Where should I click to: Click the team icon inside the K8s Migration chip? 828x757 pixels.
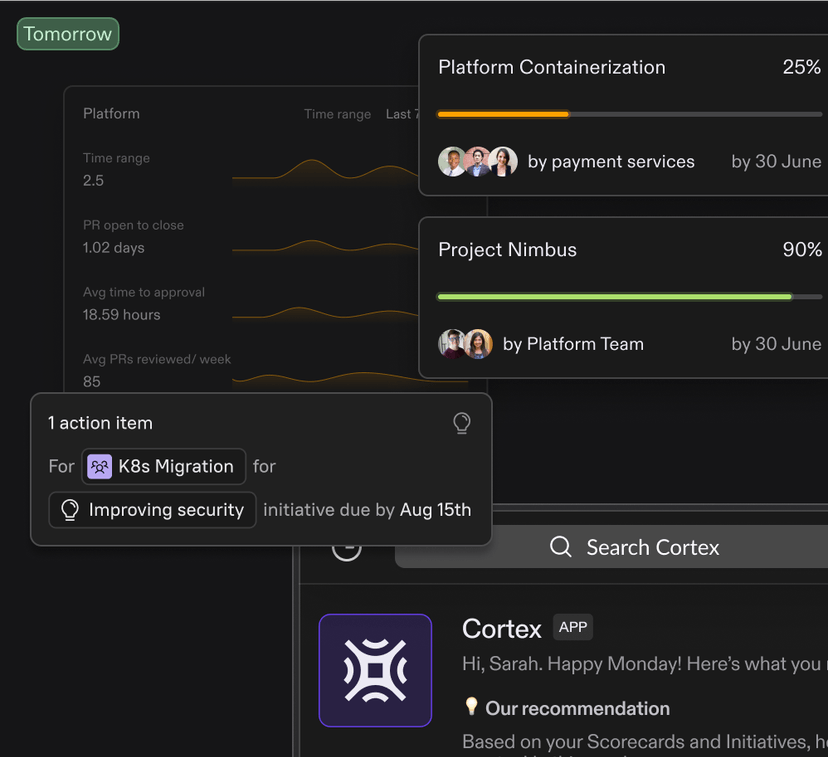tap(98, 466)
